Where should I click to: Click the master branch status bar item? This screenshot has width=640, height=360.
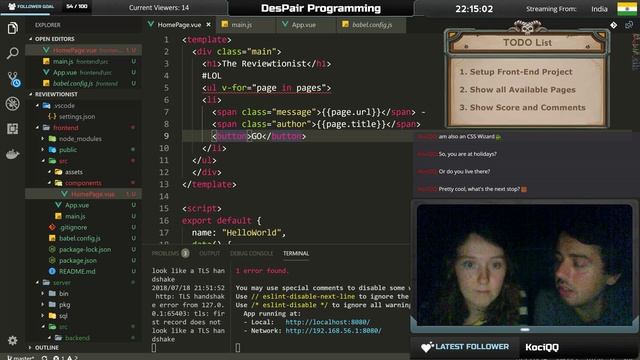[20, 358]
